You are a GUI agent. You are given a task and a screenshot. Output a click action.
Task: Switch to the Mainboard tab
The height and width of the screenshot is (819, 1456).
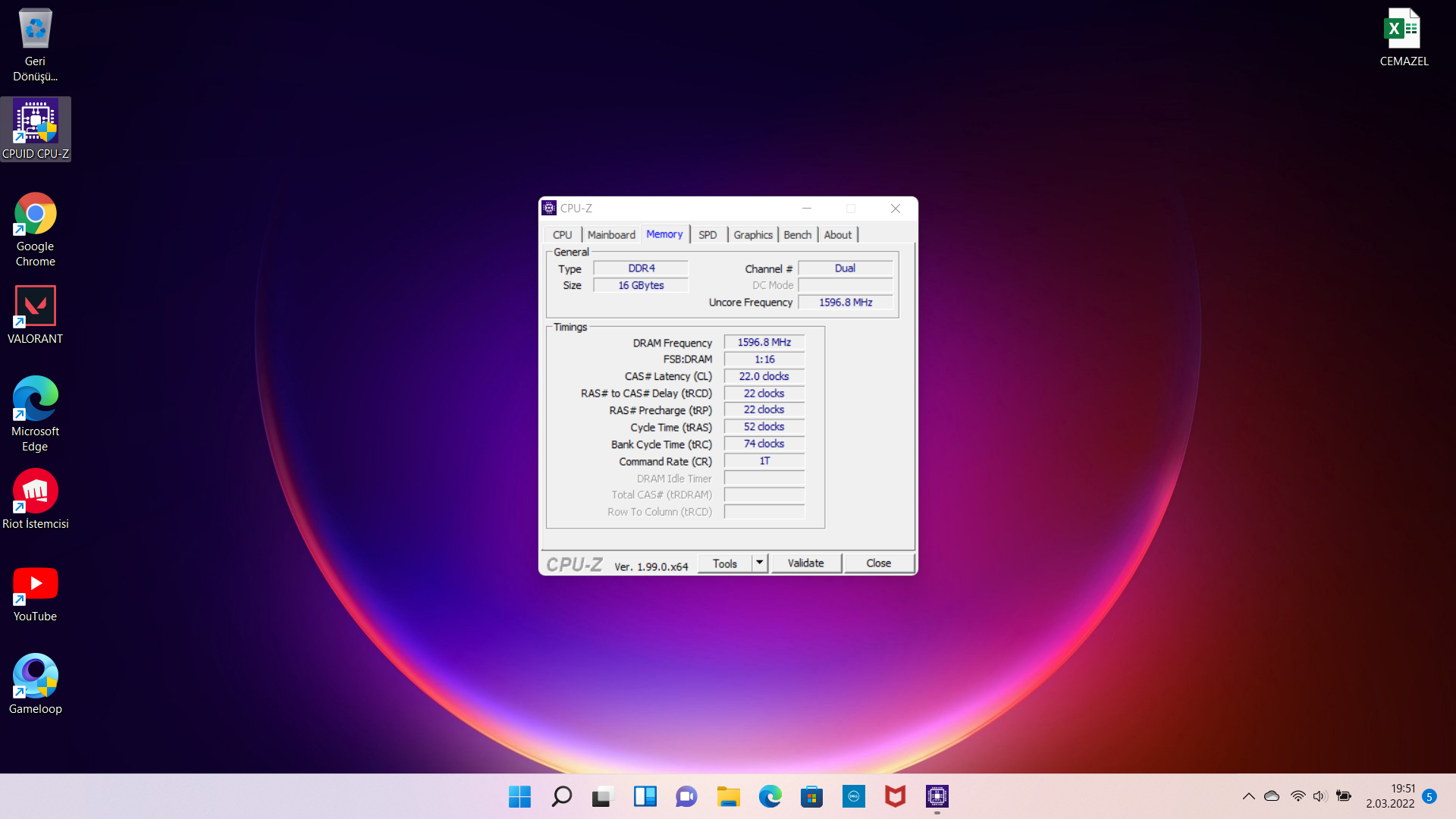coord(611,235)
